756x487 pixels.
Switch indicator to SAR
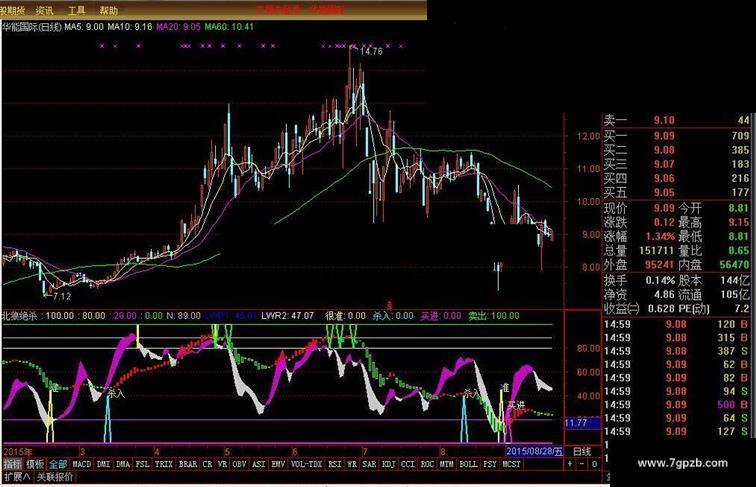point(369,464)
